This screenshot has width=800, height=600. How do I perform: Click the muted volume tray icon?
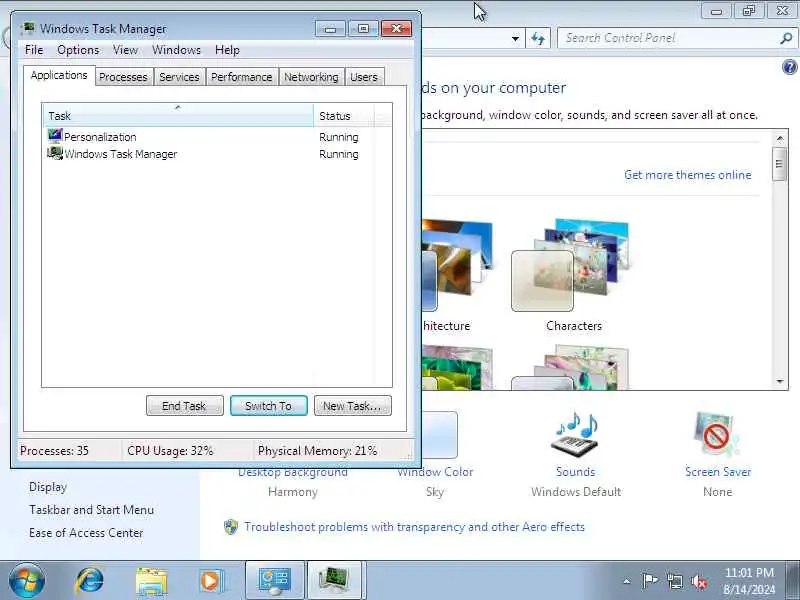pos(699,581)
